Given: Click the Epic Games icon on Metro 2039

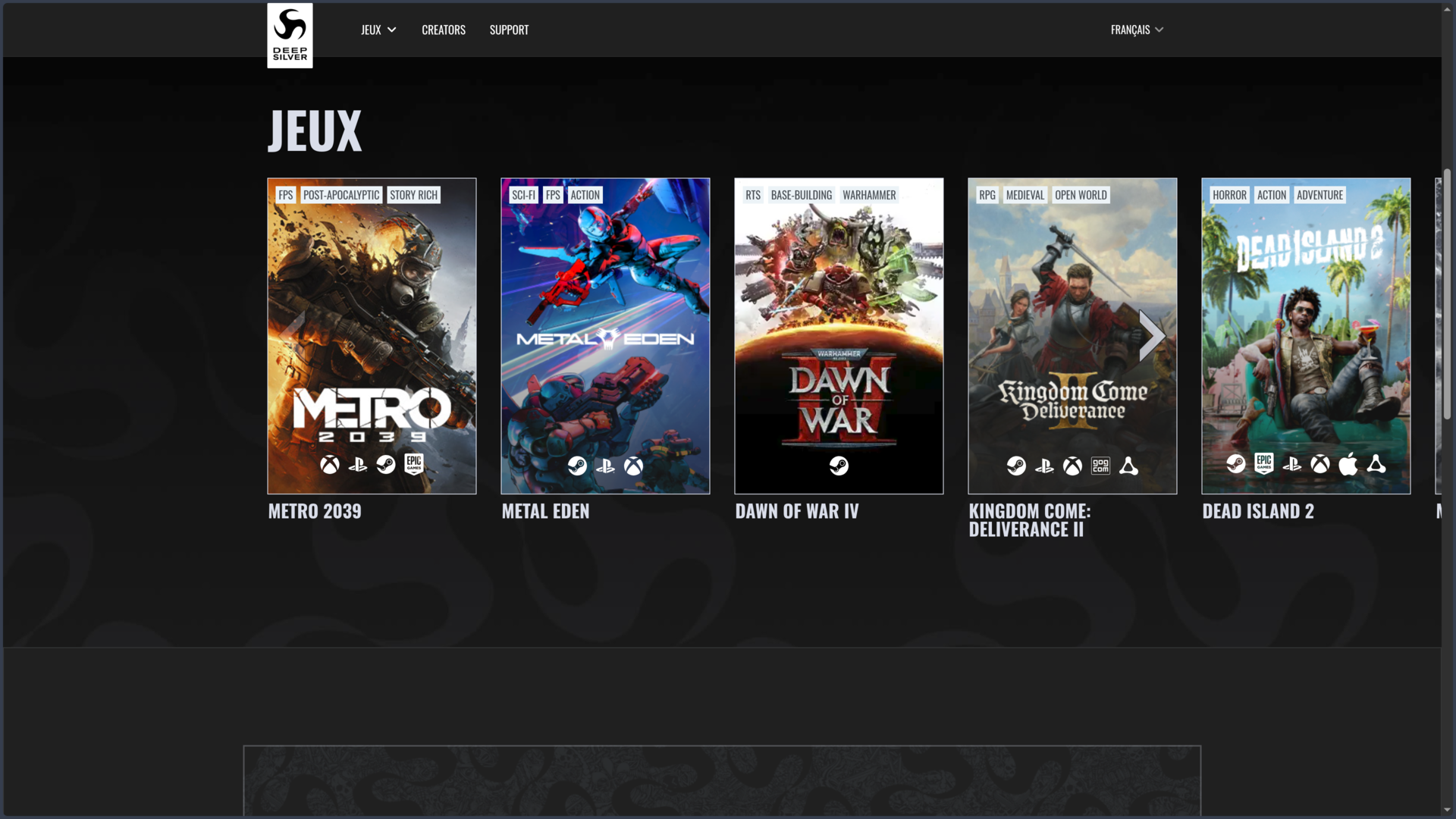Looking at the screenshot, I should coord(414,464).
